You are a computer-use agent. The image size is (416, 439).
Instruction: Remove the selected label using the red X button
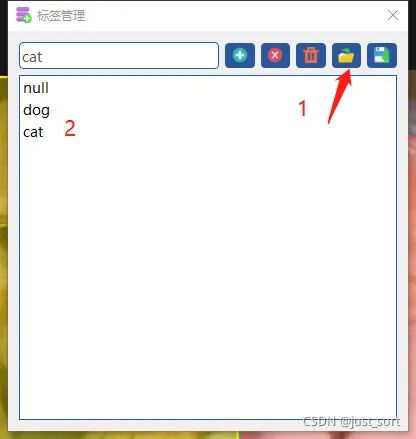(275, 55)
